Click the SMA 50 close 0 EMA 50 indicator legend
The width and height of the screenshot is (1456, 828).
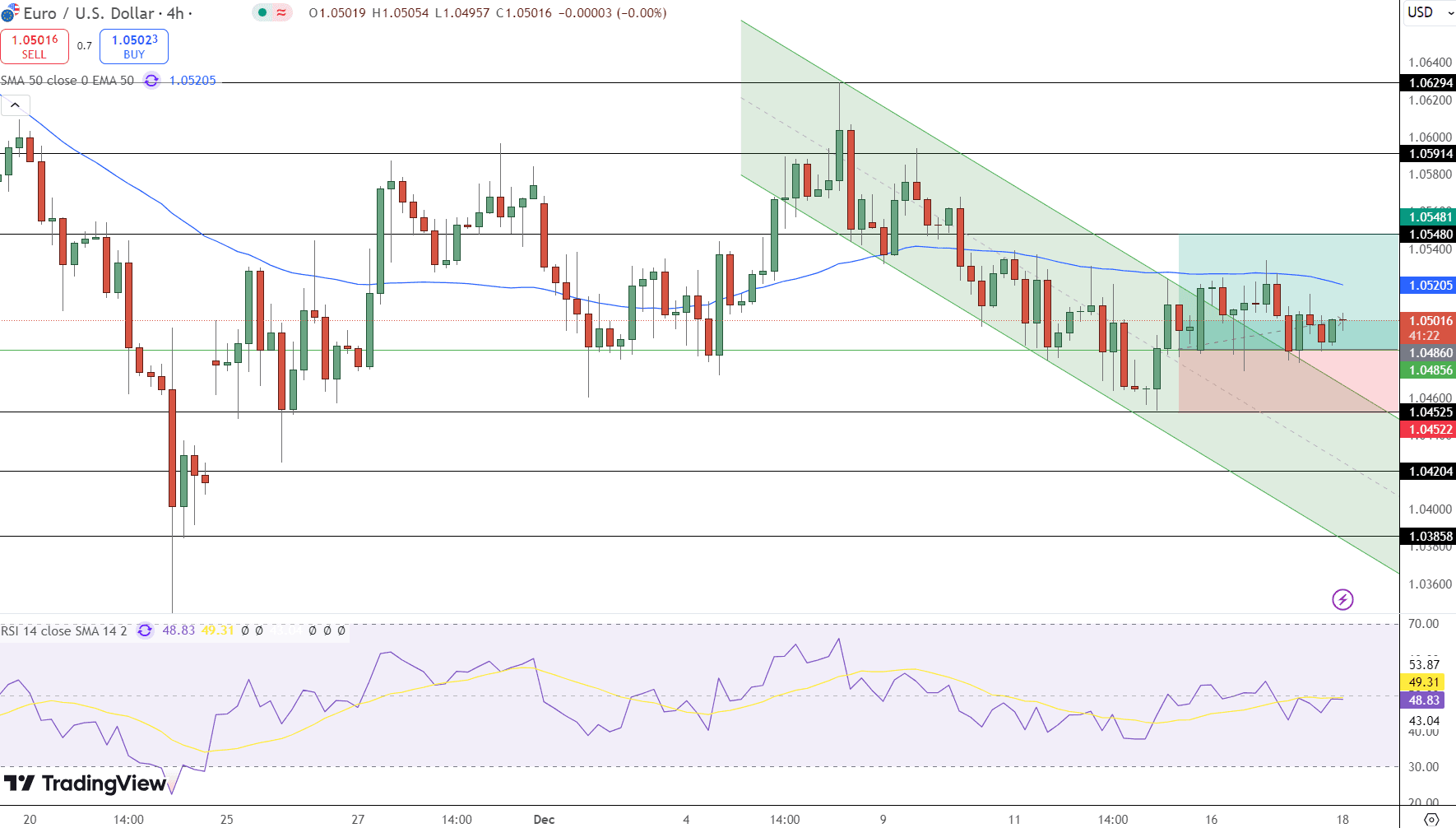tap(67, 81)
